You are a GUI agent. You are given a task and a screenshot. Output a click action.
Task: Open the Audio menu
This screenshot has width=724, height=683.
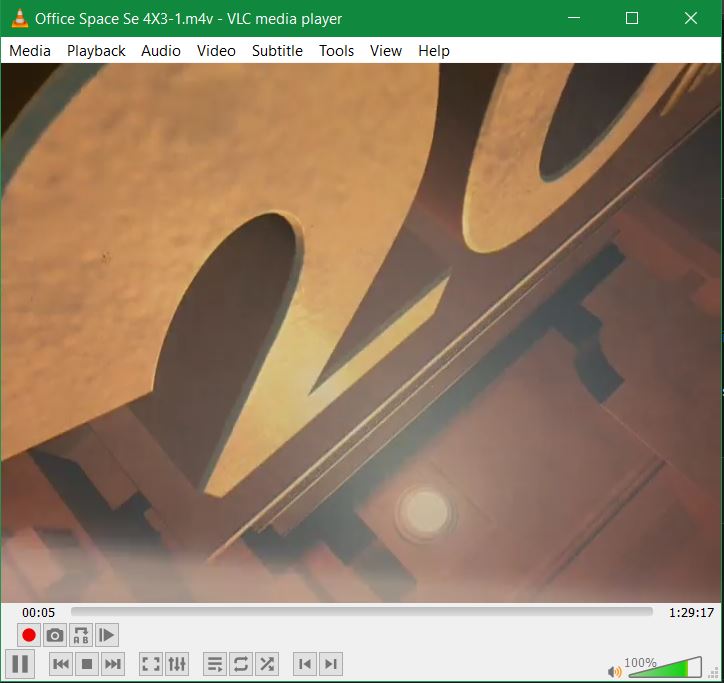[x=161, y=50]
